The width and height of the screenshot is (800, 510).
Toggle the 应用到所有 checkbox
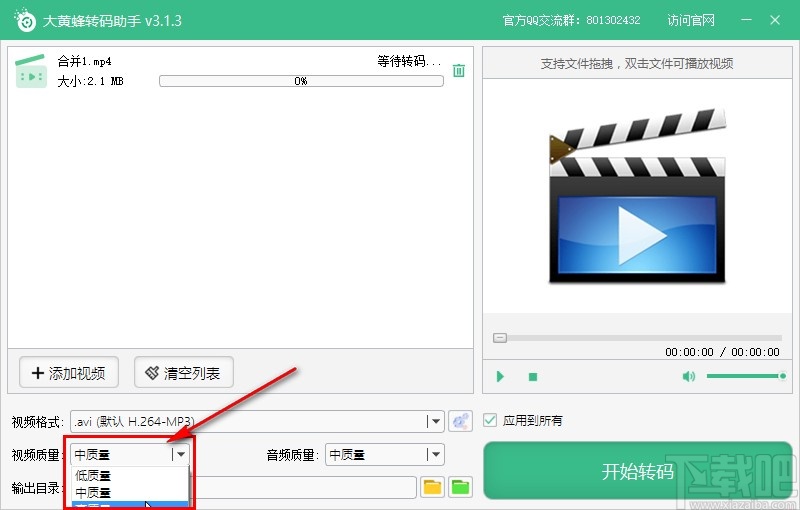[x=490, y=420]
